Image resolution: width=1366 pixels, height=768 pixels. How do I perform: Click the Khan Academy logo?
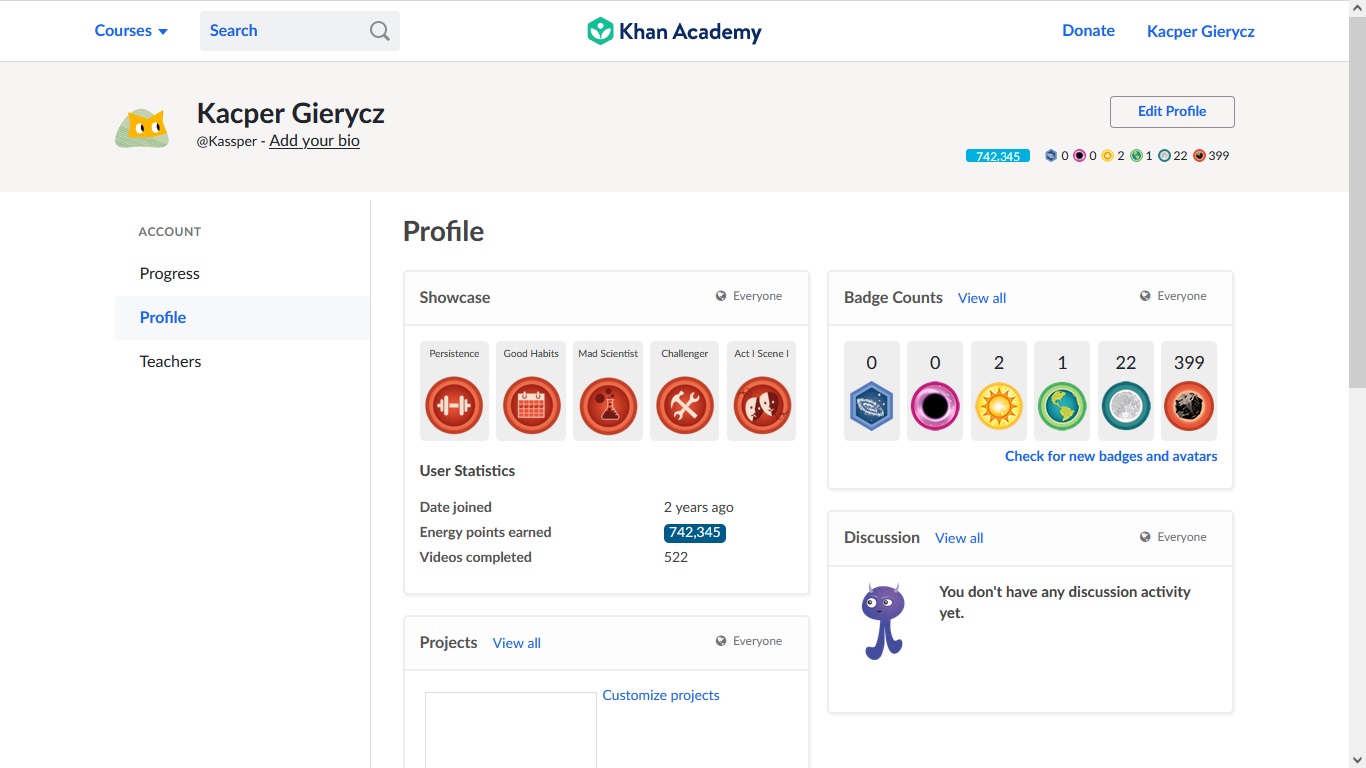[x=674, y=31]
